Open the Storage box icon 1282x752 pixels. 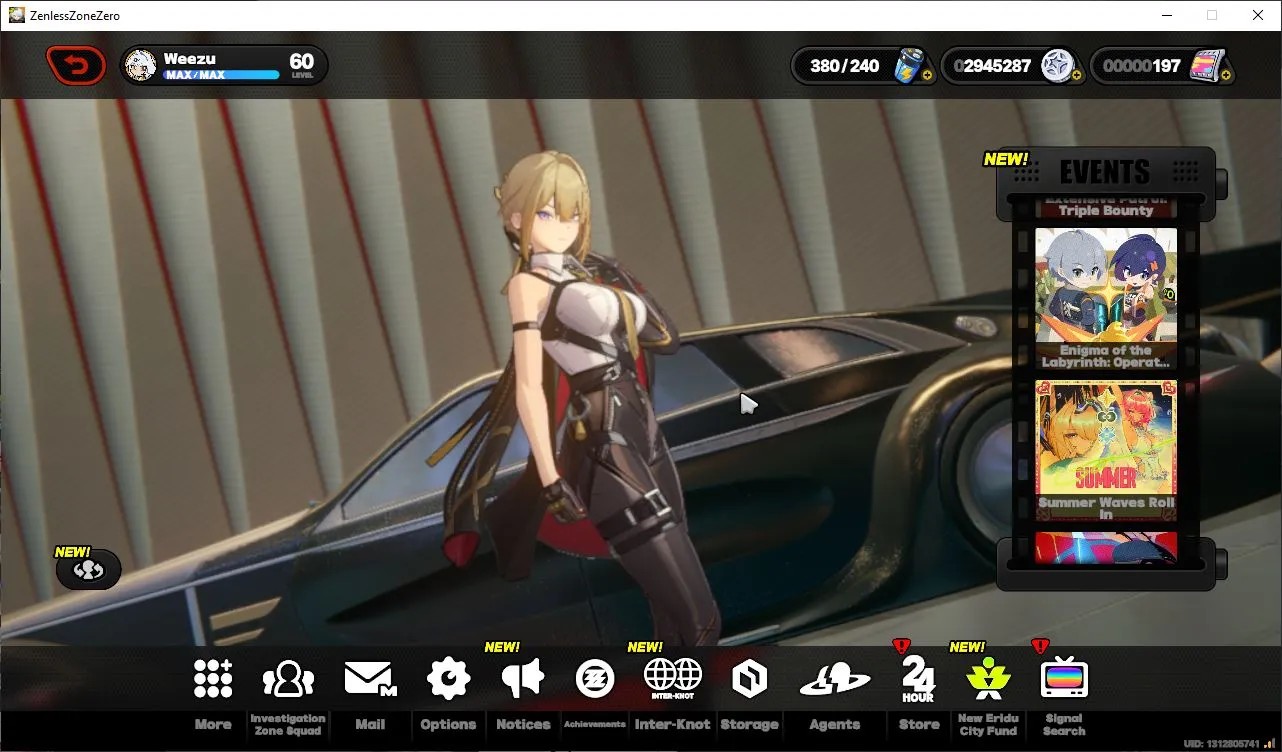pyautogui.click(x=749, y=680)
